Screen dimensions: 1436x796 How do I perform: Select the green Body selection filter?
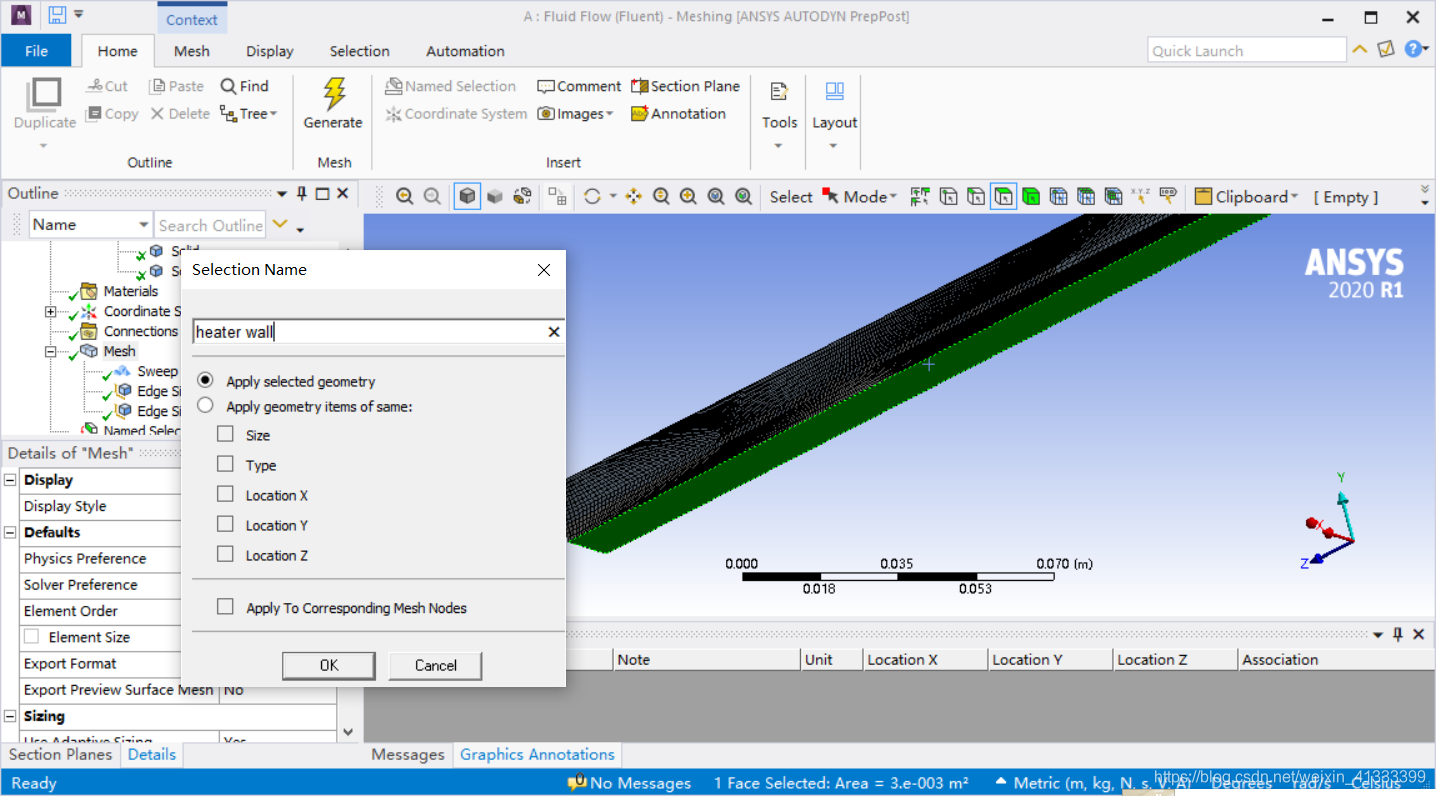[1031, 197]
